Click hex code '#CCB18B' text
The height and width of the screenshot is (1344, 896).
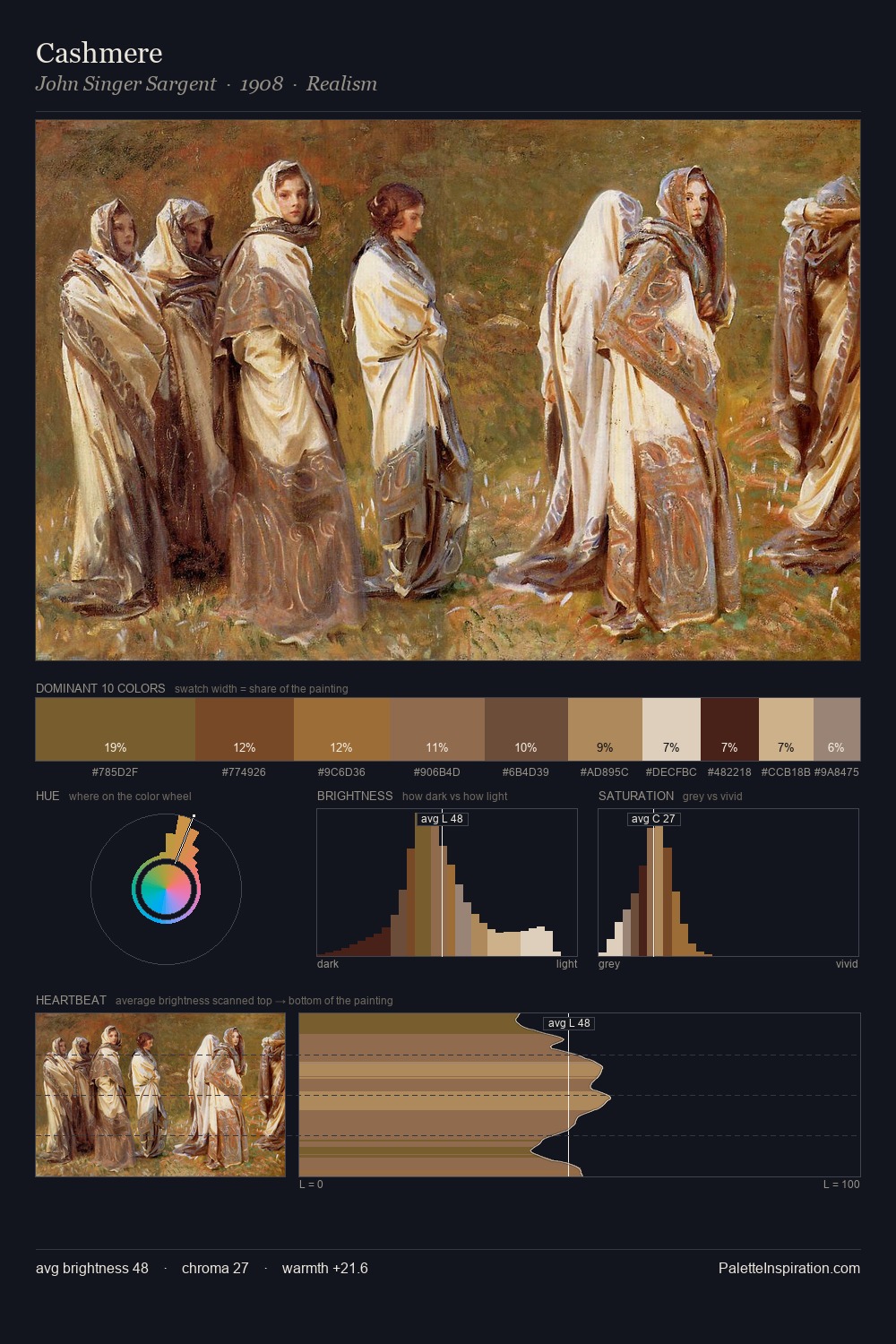click(x=786, y=772)
